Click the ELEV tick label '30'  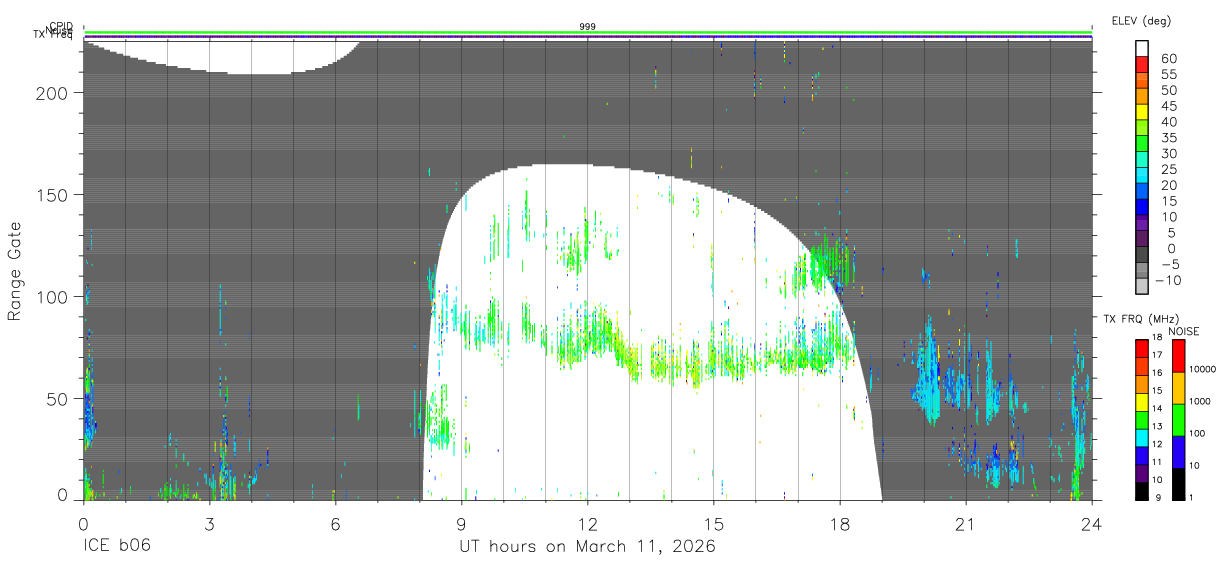[1169, 154]
